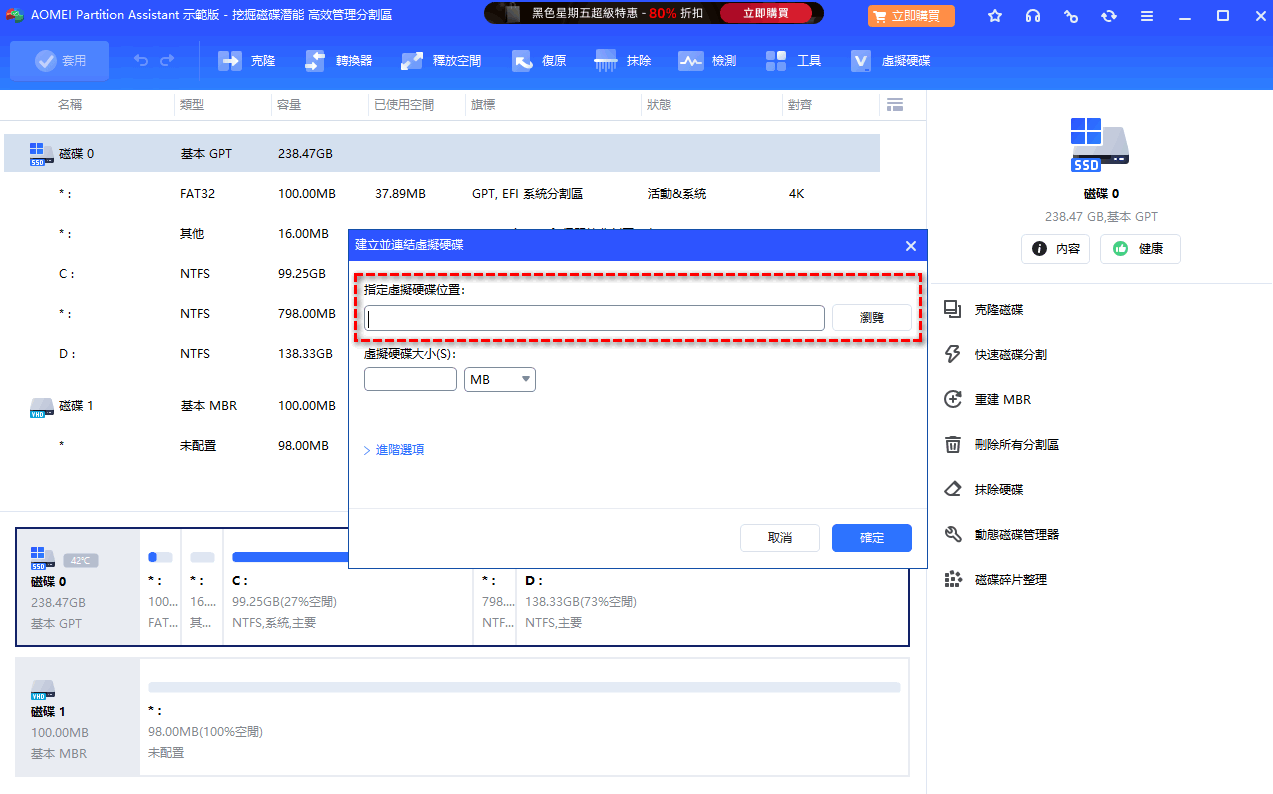The height and width of the screenshot is (794, 1273).
Task: Click the star favorites icon in title bar
Action: tap(995, 16)
